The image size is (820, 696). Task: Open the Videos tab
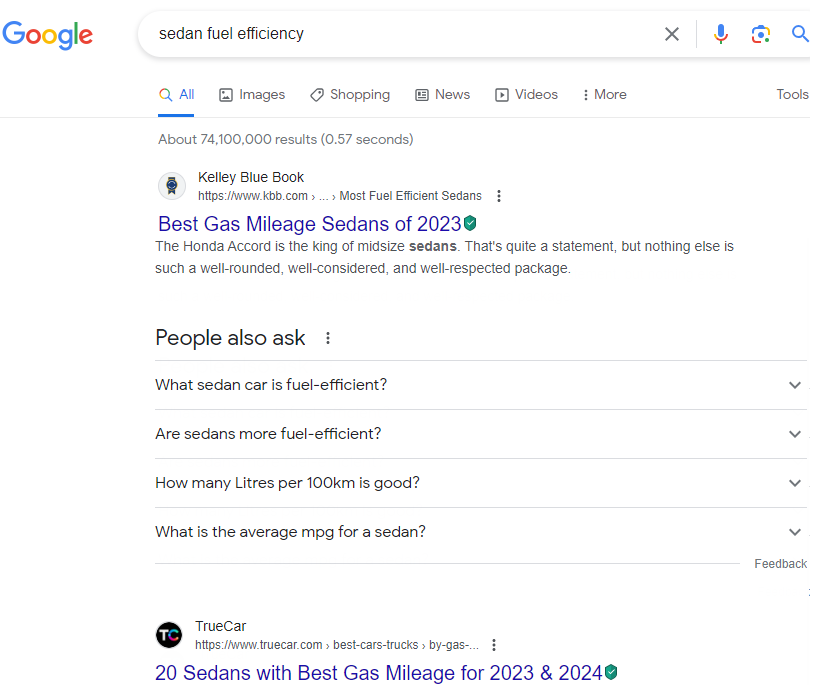click(x=526, y=95)
